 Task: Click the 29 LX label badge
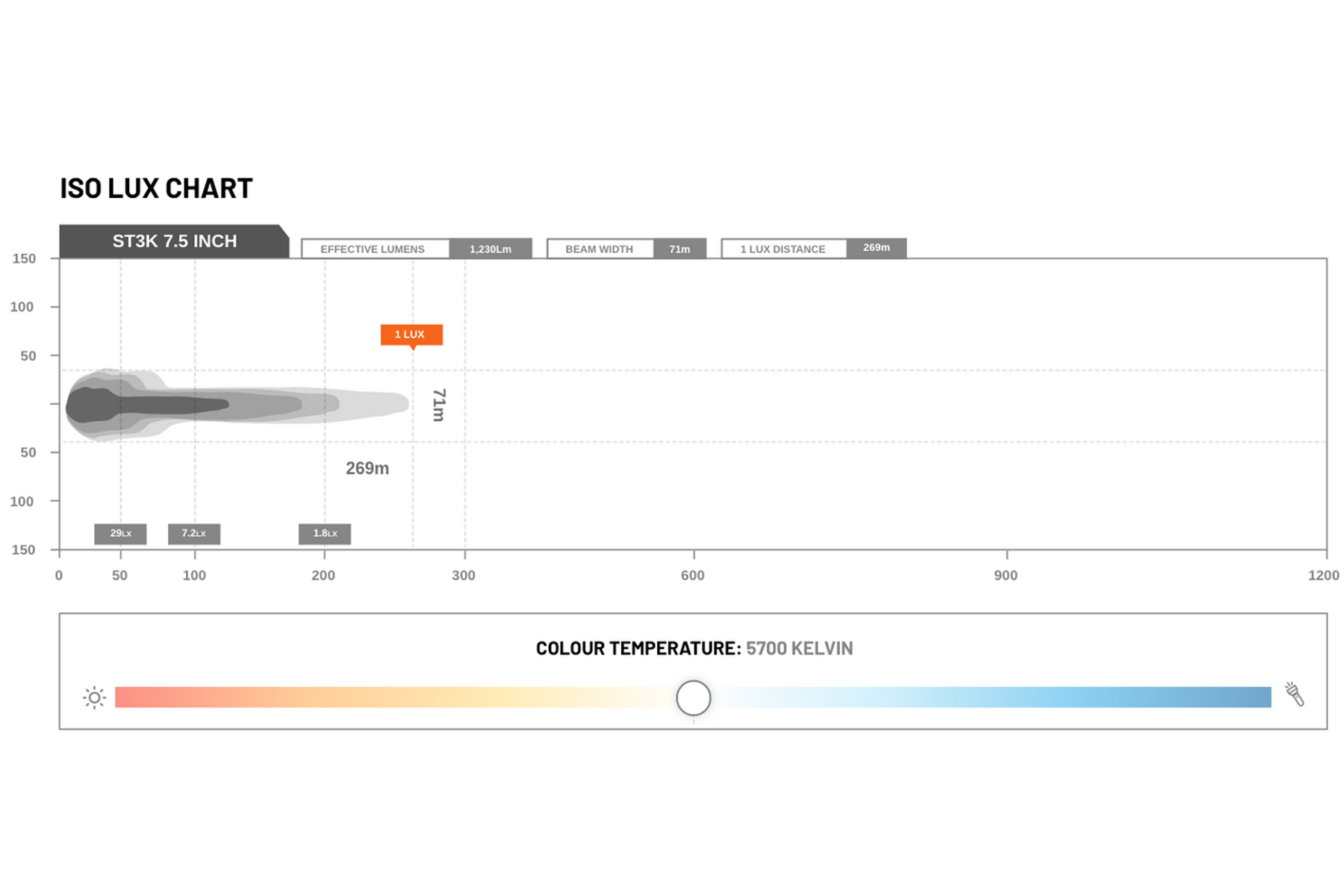click(x=120, y=533)
